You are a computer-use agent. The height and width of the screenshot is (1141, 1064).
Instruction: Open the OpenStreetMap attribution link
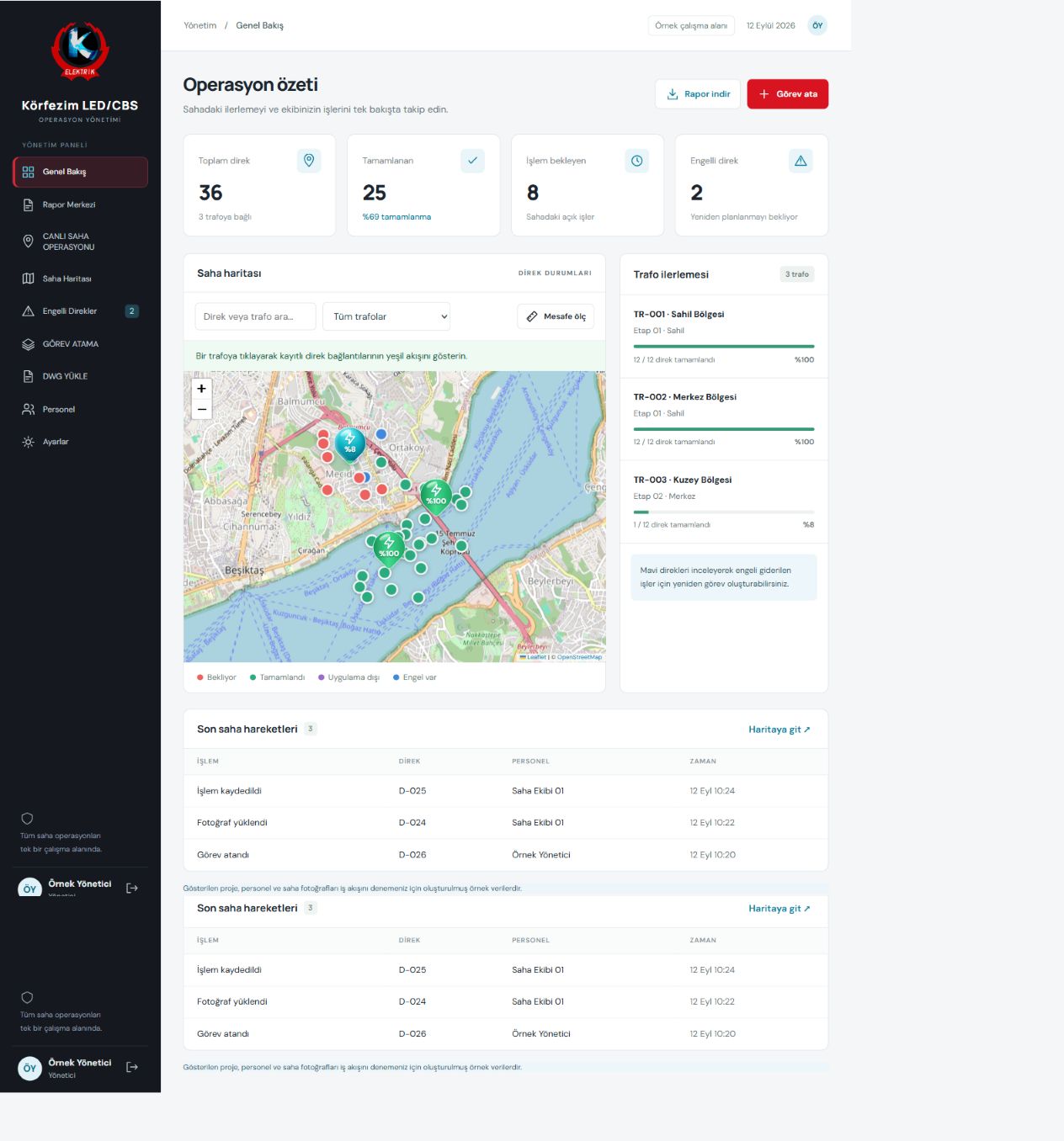point(579,657)
